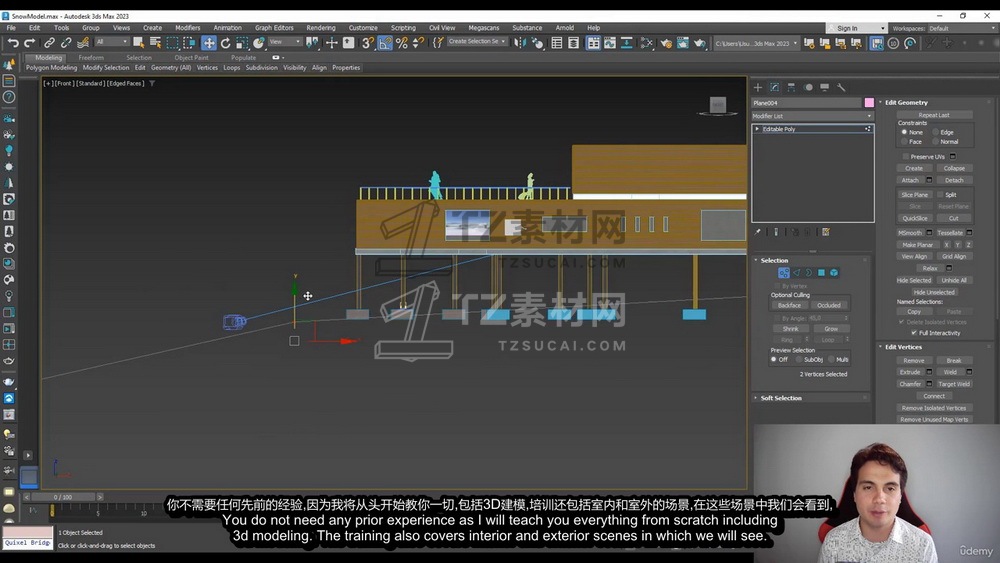Click the pink object color swatch

pos(869,103)
